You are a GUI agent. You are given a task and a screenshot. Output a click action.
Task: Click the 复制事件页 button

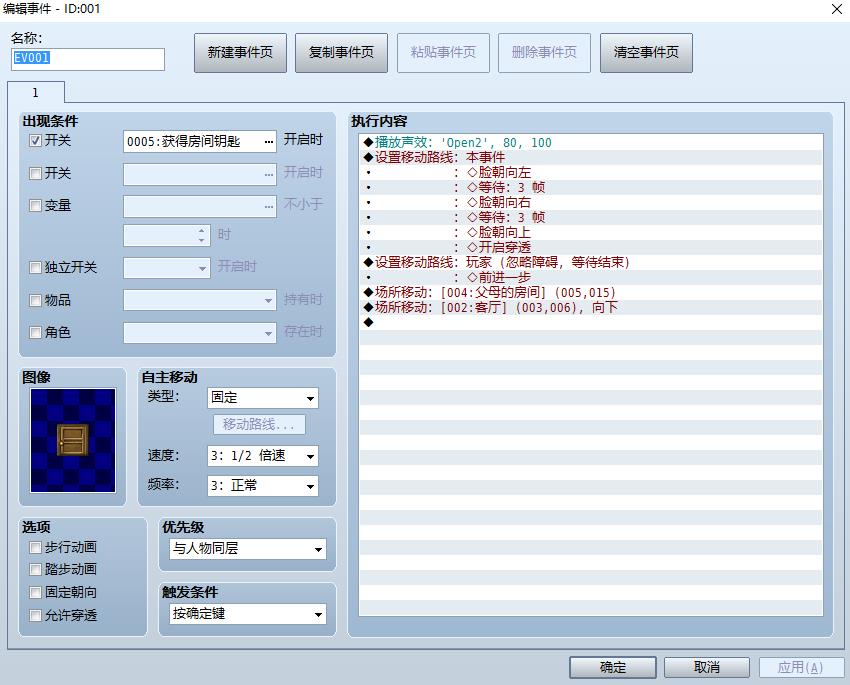(x=342, y=53)
